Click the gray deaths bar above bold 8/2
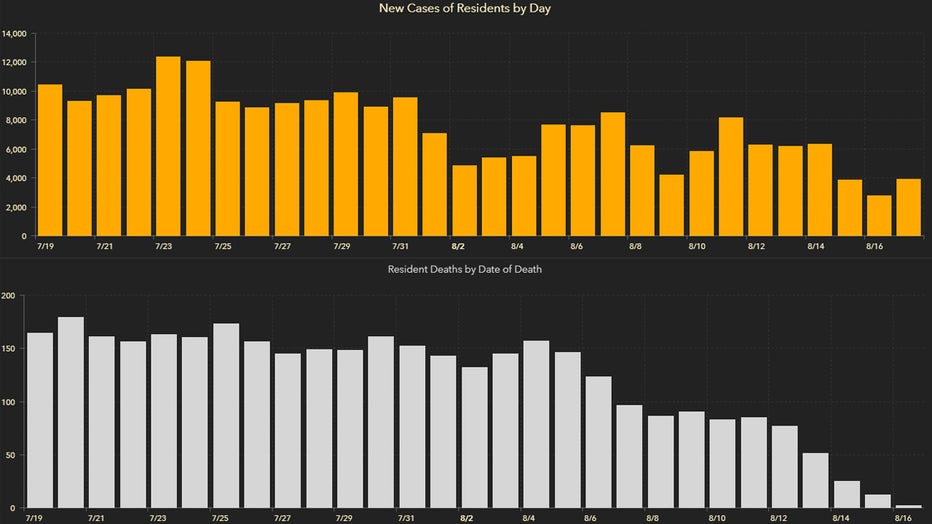Screen dimensions: 932x524 point(474,438)
